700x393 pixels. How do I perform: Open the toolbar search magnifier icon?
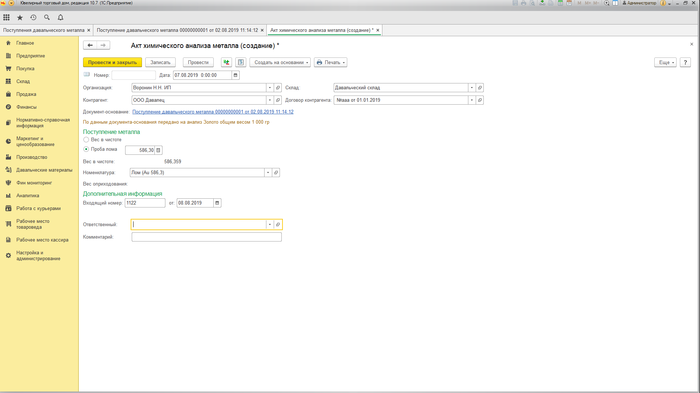[47, 17]
